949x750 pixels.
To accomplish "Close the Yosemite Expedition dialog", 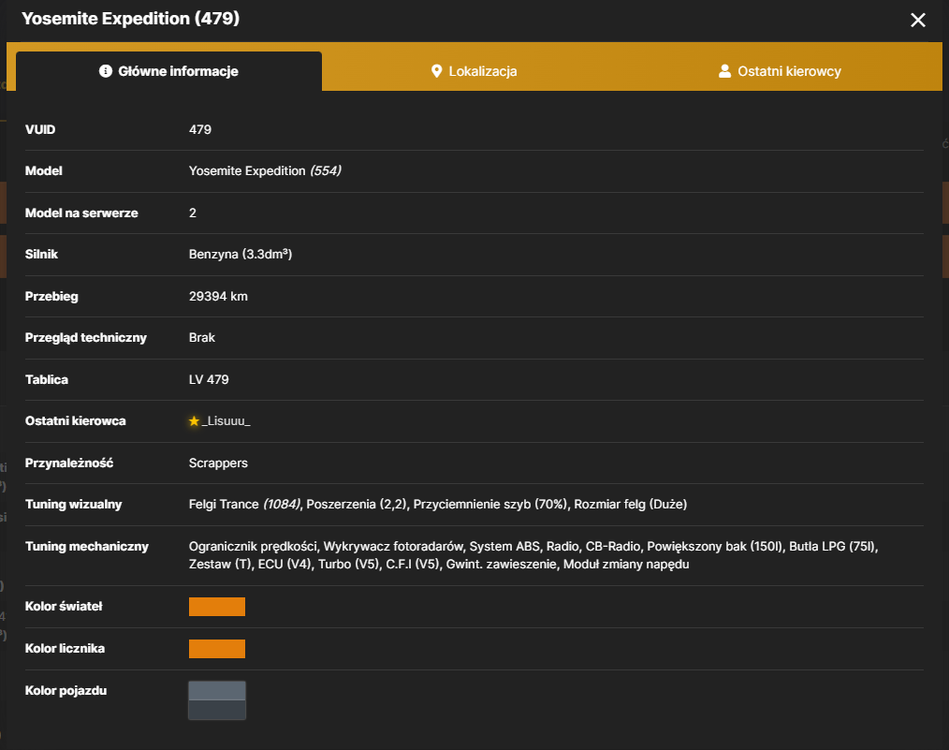I will [x=918, y=20].
